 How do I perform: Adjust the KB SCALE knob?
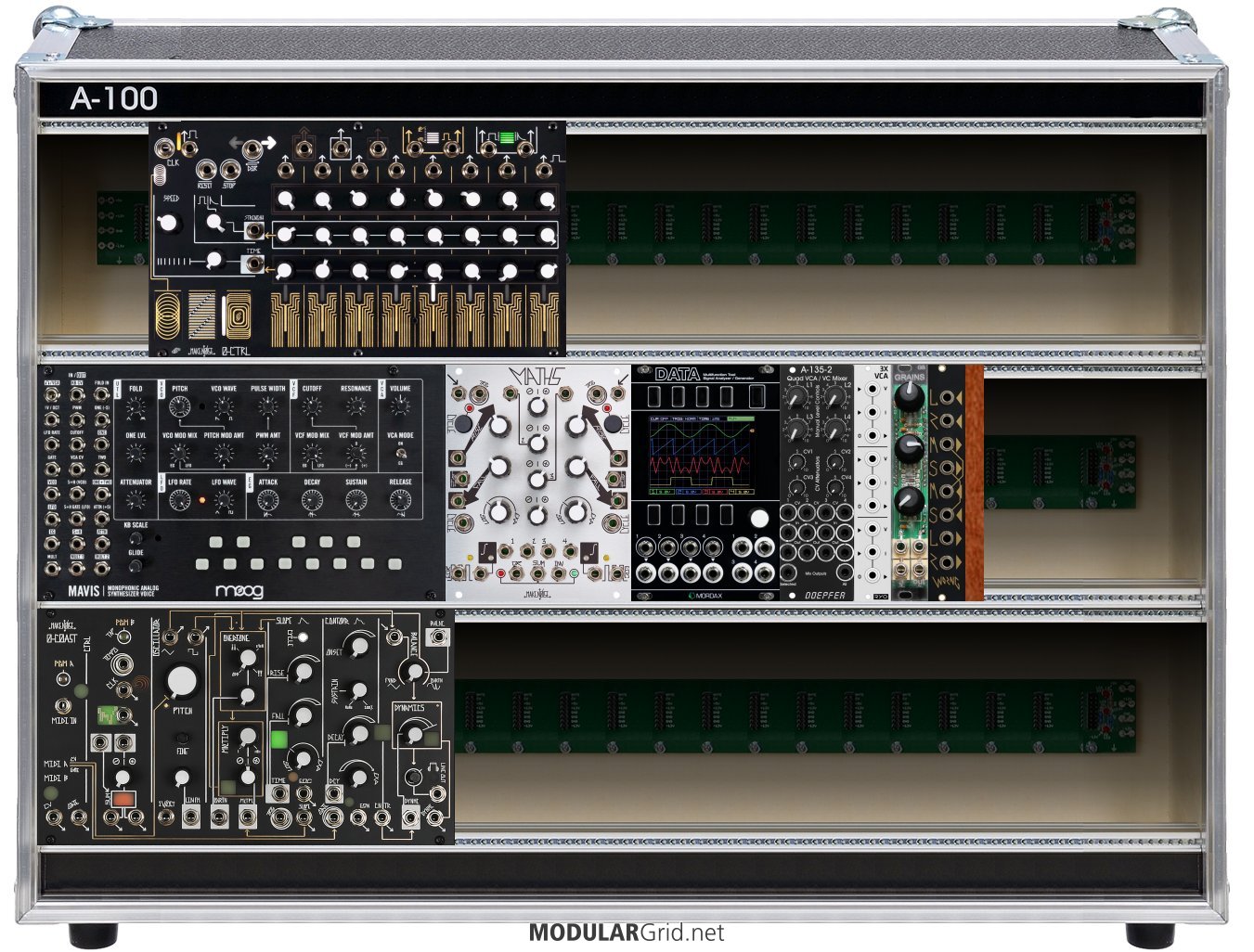[x=136, y=538]
